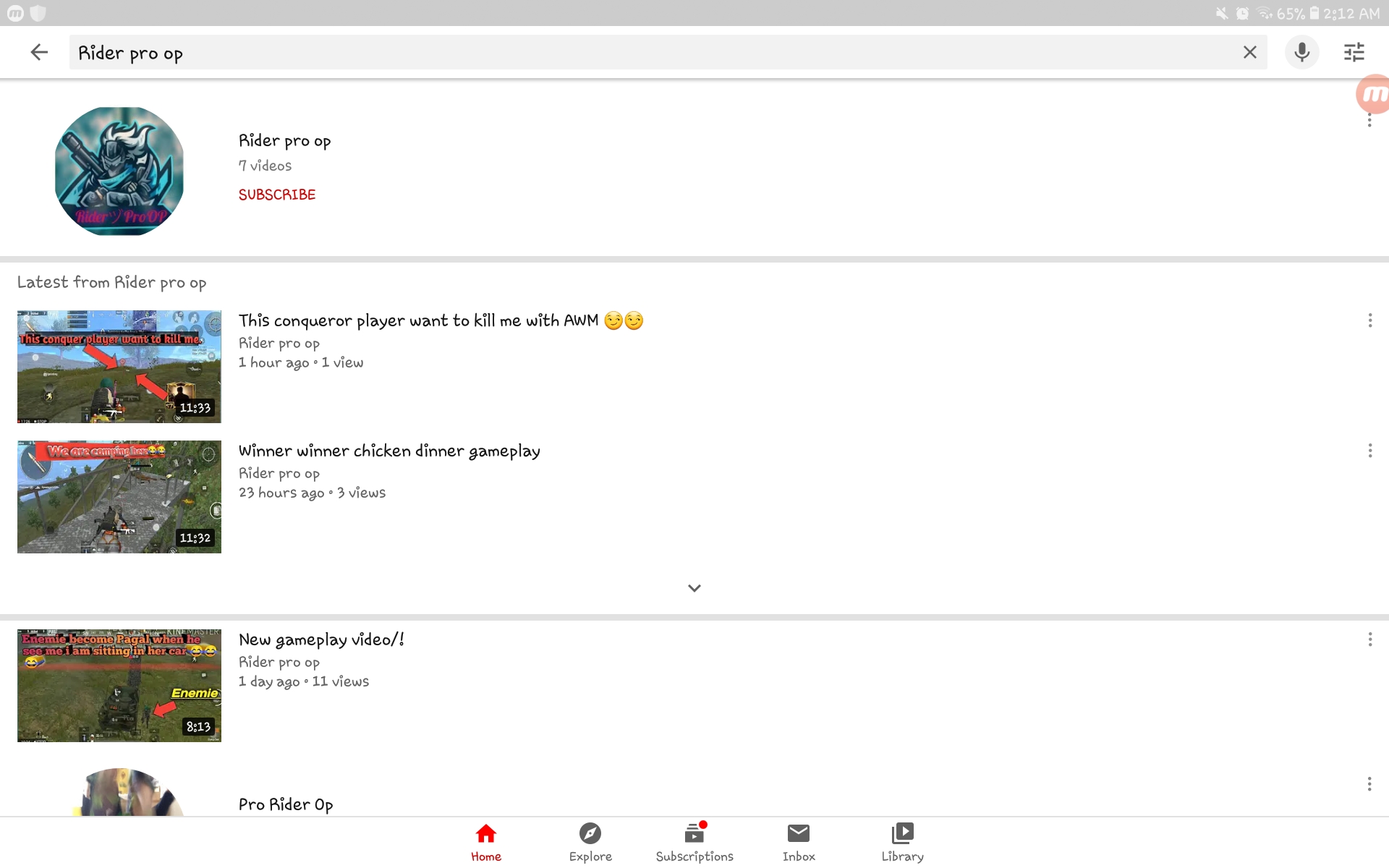Screen dimensions: 1389x868
Task: Open the Inbox tab
Action: point(799,843)
